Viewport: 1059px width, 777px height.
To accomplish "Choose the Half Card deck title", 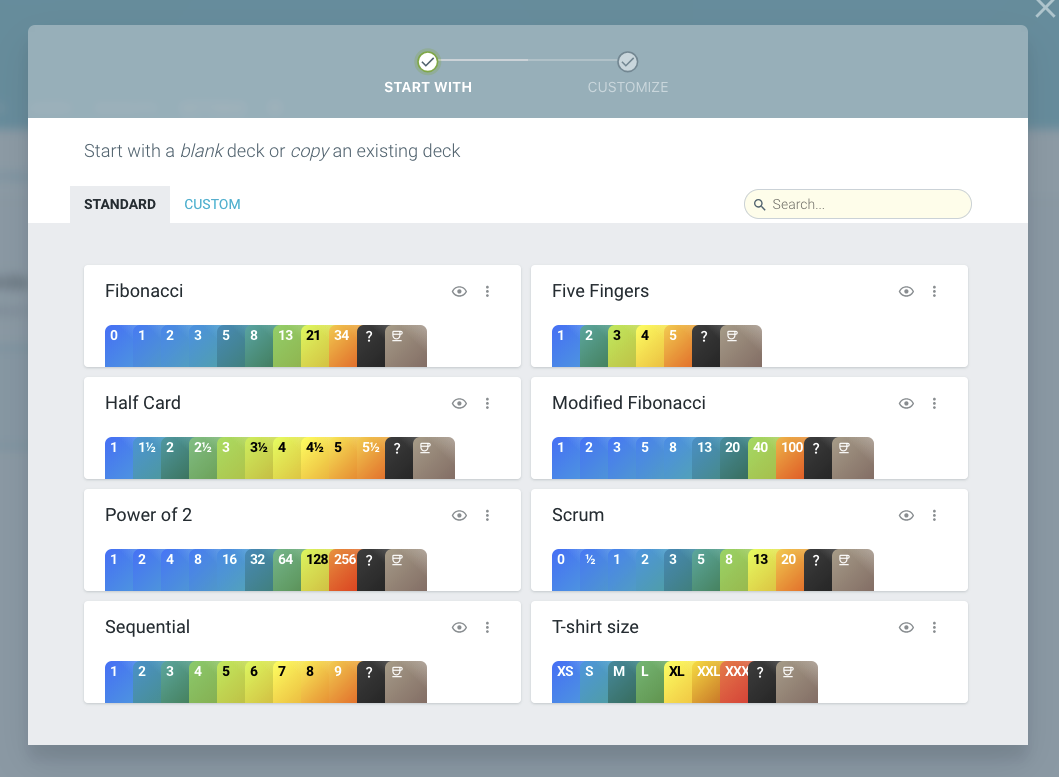I will coord(143,403).
